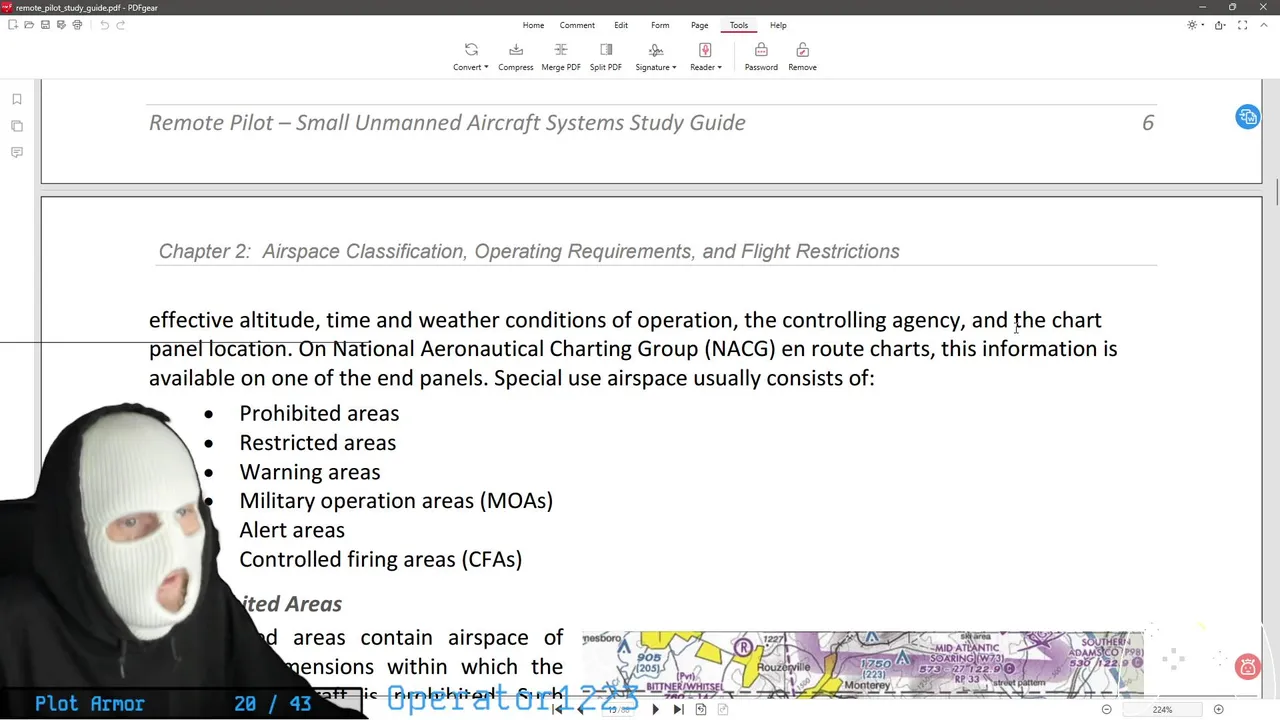This screenshot has height=720, width=1280.
Task: Collapse the ribbon with the chevron
Action: [x=1264, y=25]
